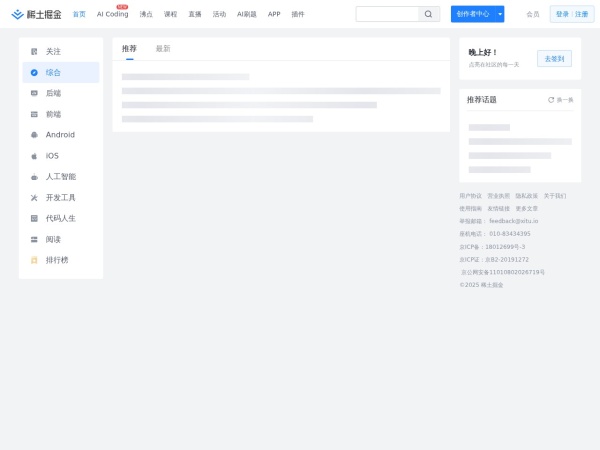The image size is (600, 450).
Task: Focus the header search input field
Action: 387,14
